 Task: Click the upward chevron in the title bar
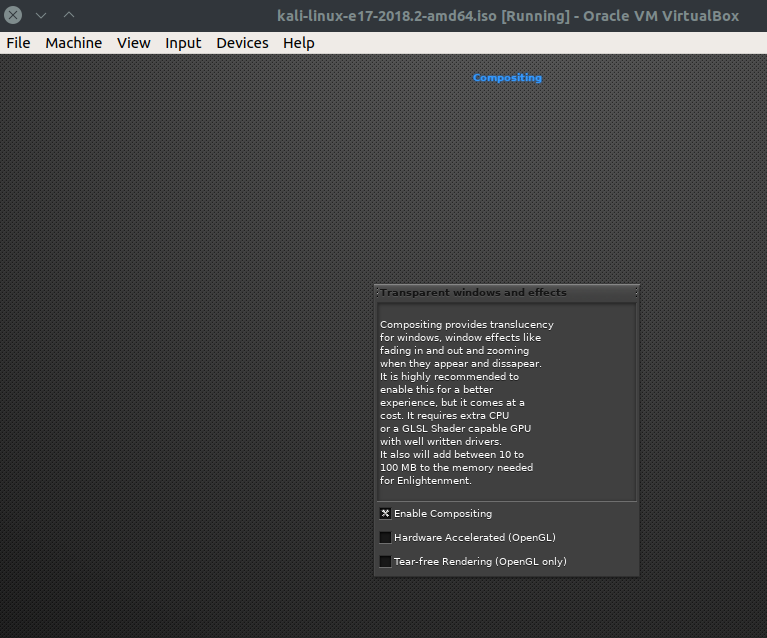69,15
